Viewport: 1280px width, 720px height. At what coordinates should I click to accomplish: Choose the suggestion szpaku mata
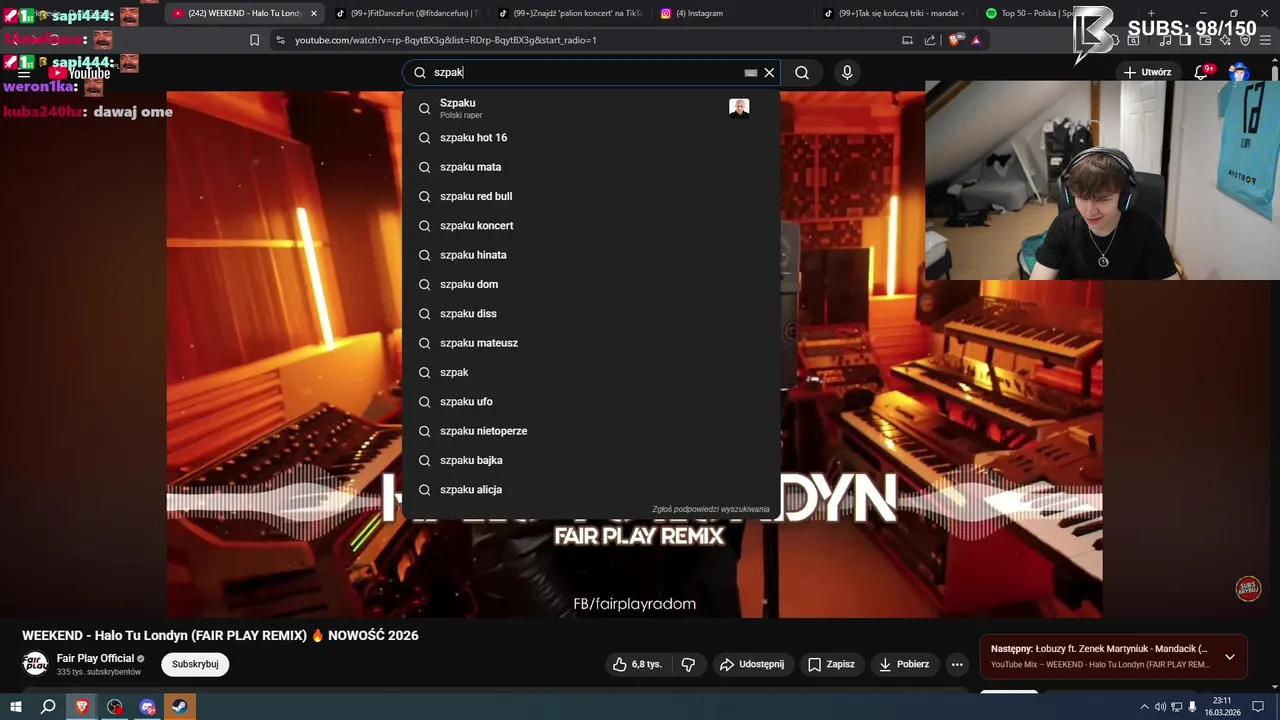point(591,167)
